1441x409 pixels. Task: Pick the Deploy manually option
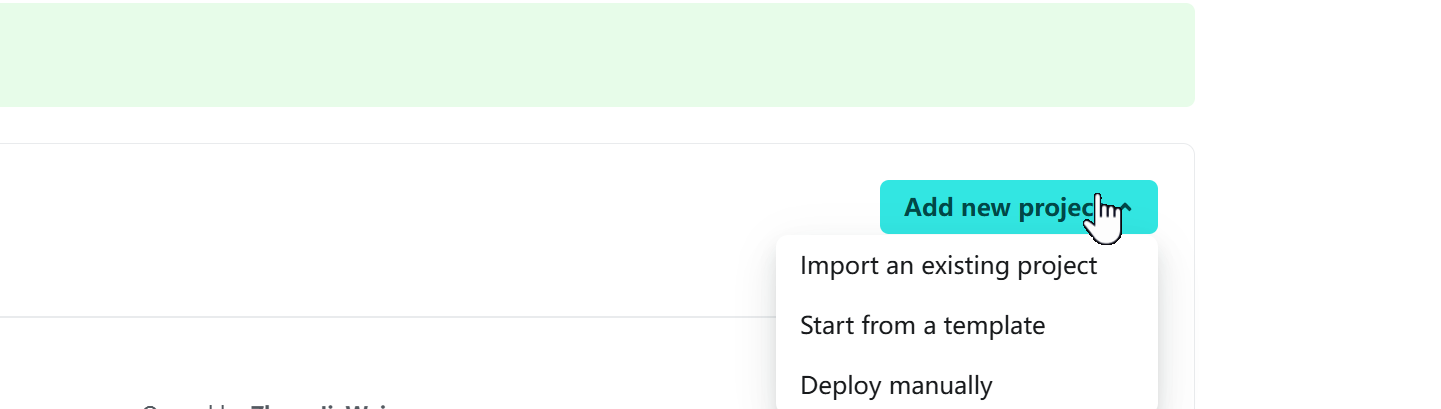(896, 386)
